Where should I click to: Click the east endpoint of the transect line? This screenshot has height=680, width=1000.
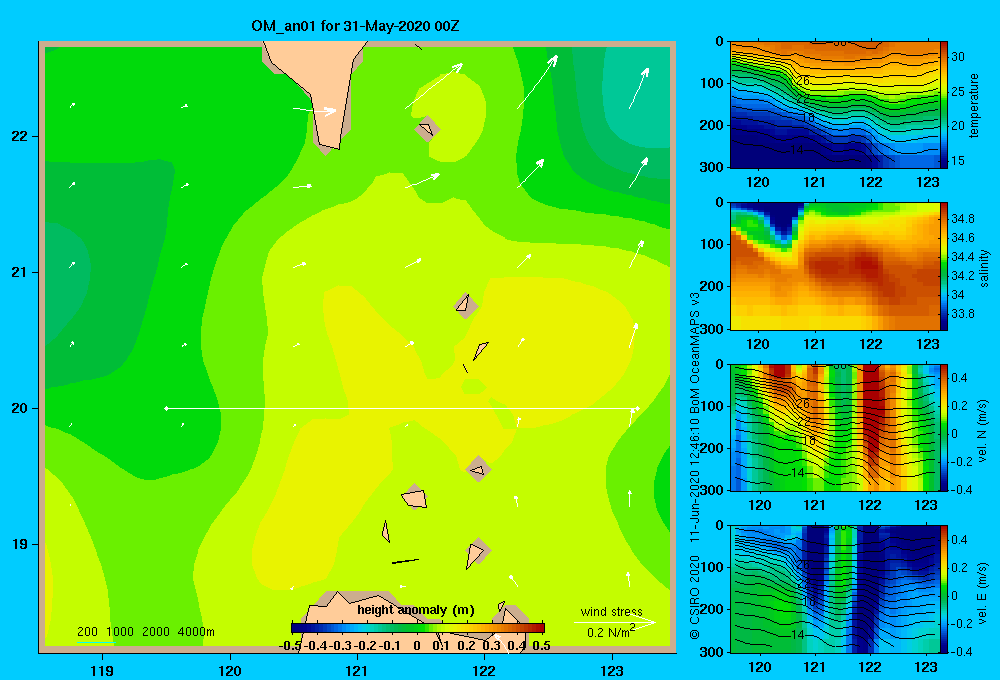[x=637, y=408]
